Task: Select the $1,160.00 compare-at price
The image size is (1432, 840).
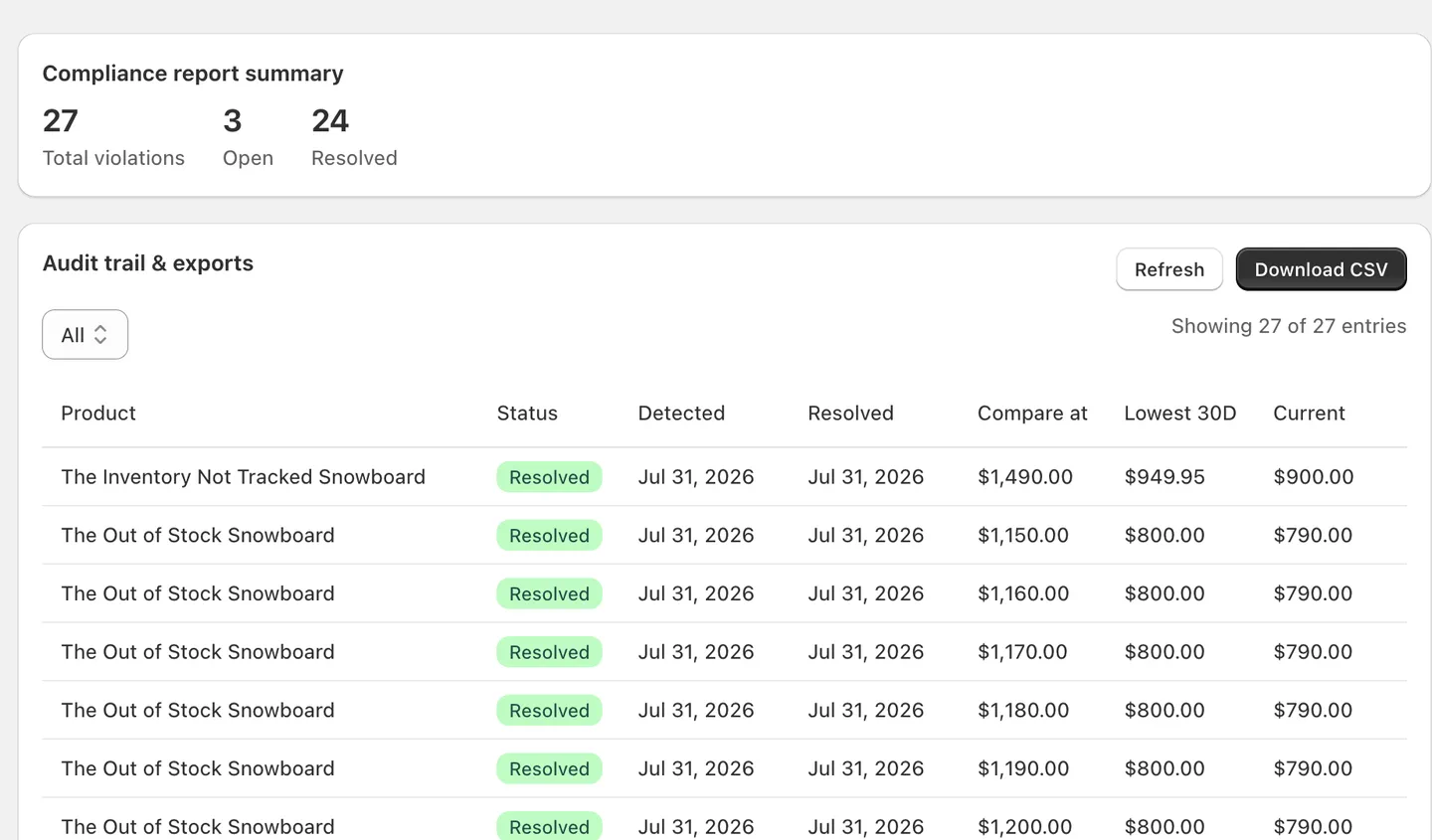Action: 1023,594
